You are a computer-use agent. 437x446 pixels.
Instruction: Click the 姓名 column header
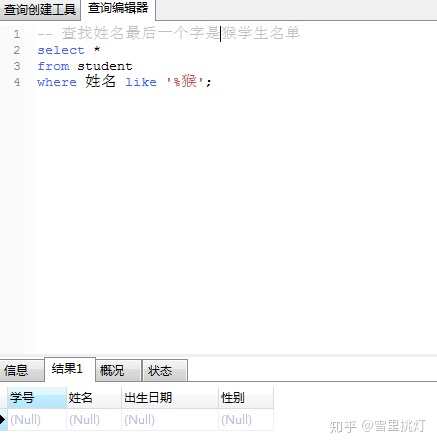pyautogui.click(x=94, y=398)
